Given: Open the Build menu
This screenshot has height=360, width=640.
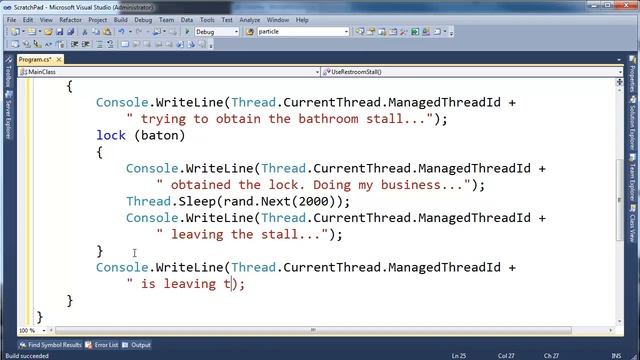Looking at the screenshot, I should click(x=120, y=20).
